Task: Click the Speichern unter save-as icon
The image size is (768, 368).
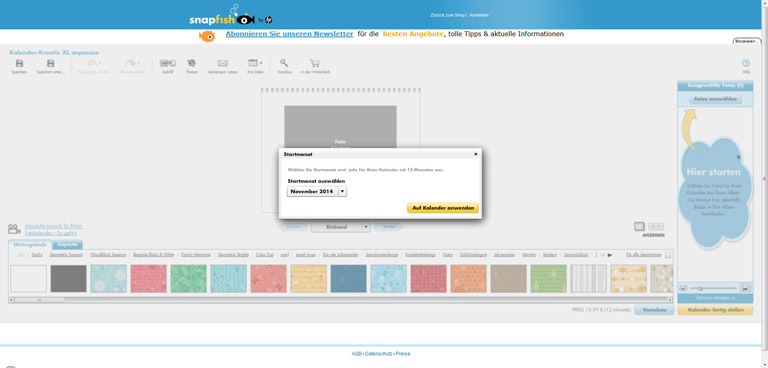Action: (x=50, y=64)
